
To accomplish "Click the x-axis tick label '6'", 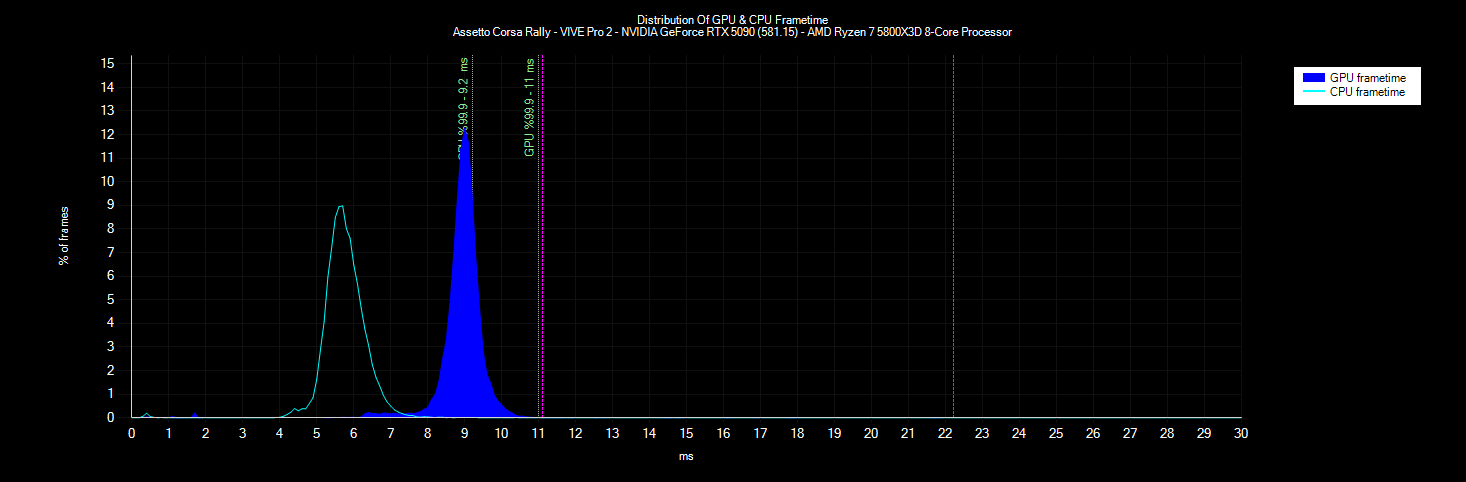I will (x=354, y=433).
